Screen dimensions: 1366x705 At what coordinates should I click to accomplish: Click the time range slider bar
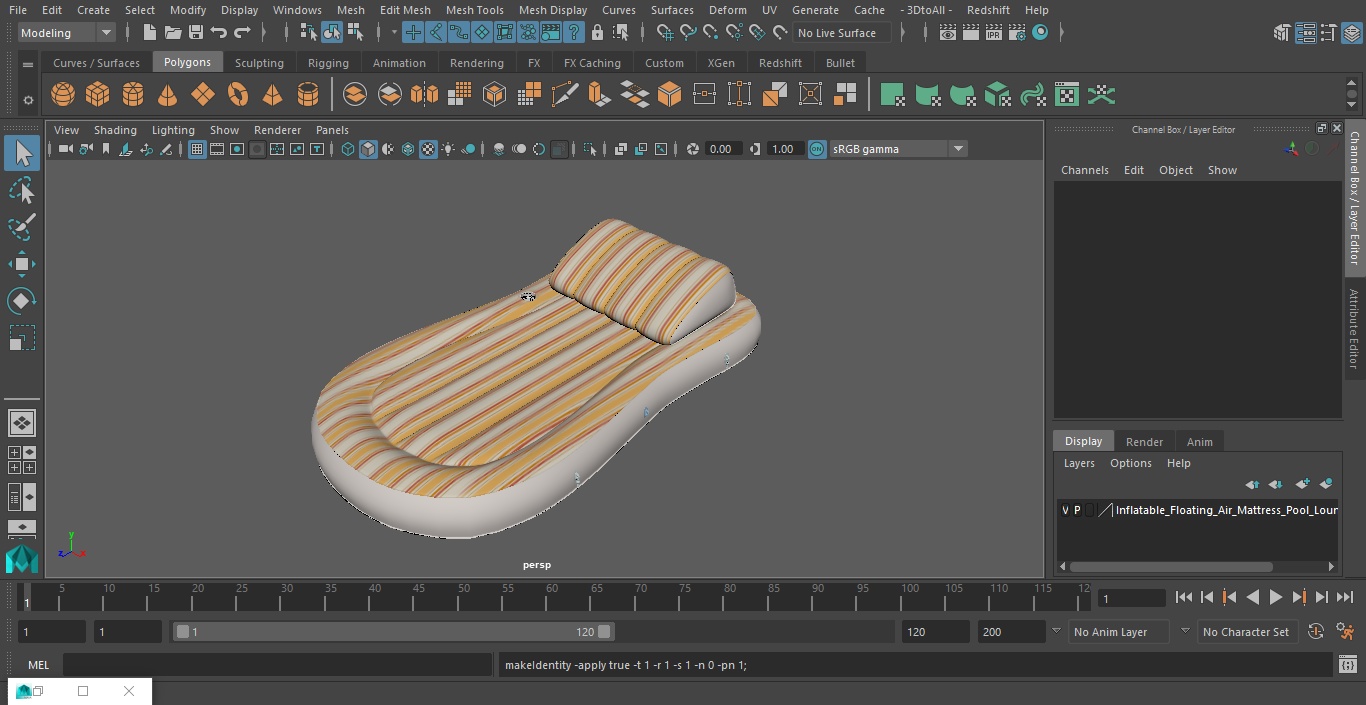click(393, 632)
